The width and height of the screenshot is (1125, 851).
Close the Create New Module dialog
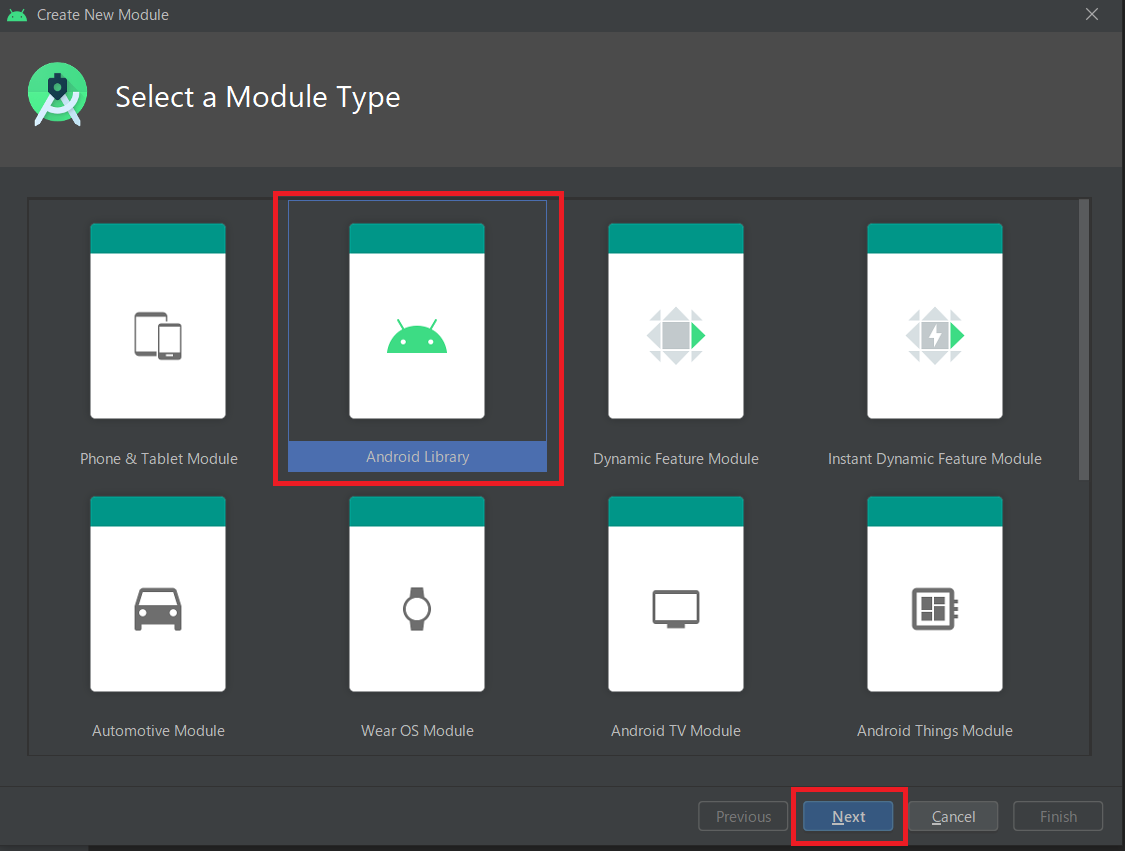point(1092,14)
